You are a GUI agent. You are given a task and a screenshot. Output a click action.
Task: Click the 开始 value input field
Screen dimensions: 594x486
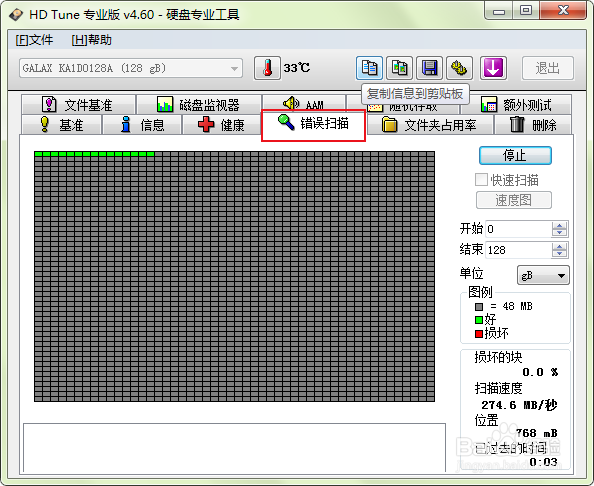518,229
